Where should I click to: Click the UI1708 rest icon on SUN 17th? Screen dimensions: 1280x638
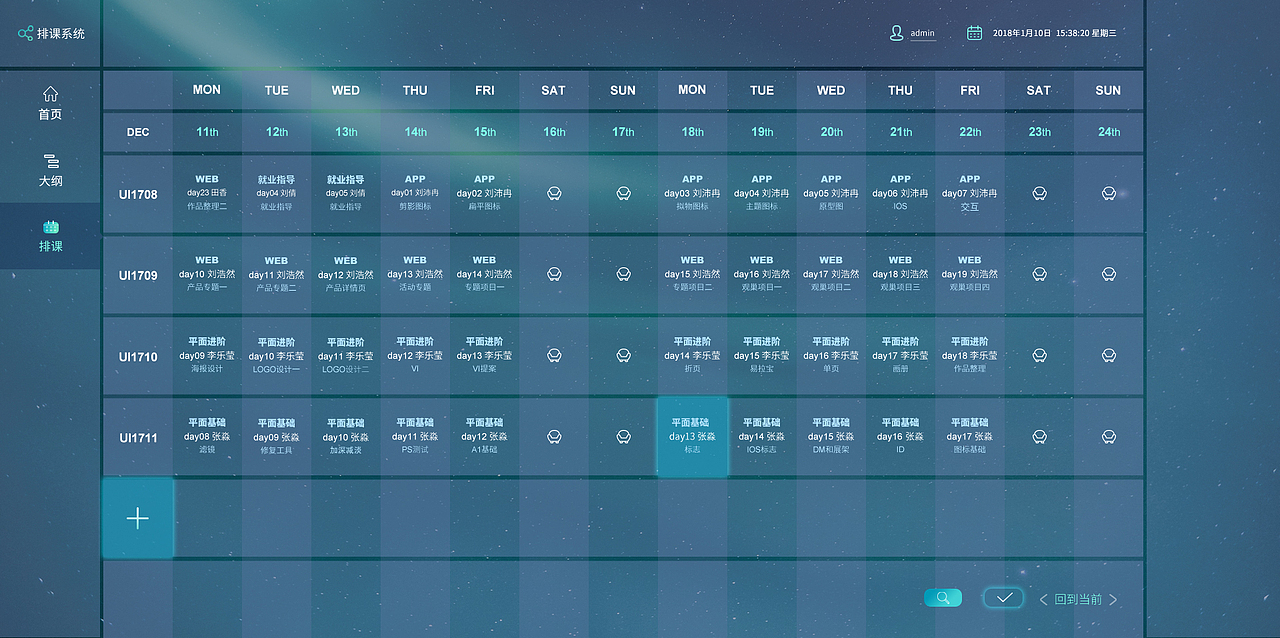623,193
